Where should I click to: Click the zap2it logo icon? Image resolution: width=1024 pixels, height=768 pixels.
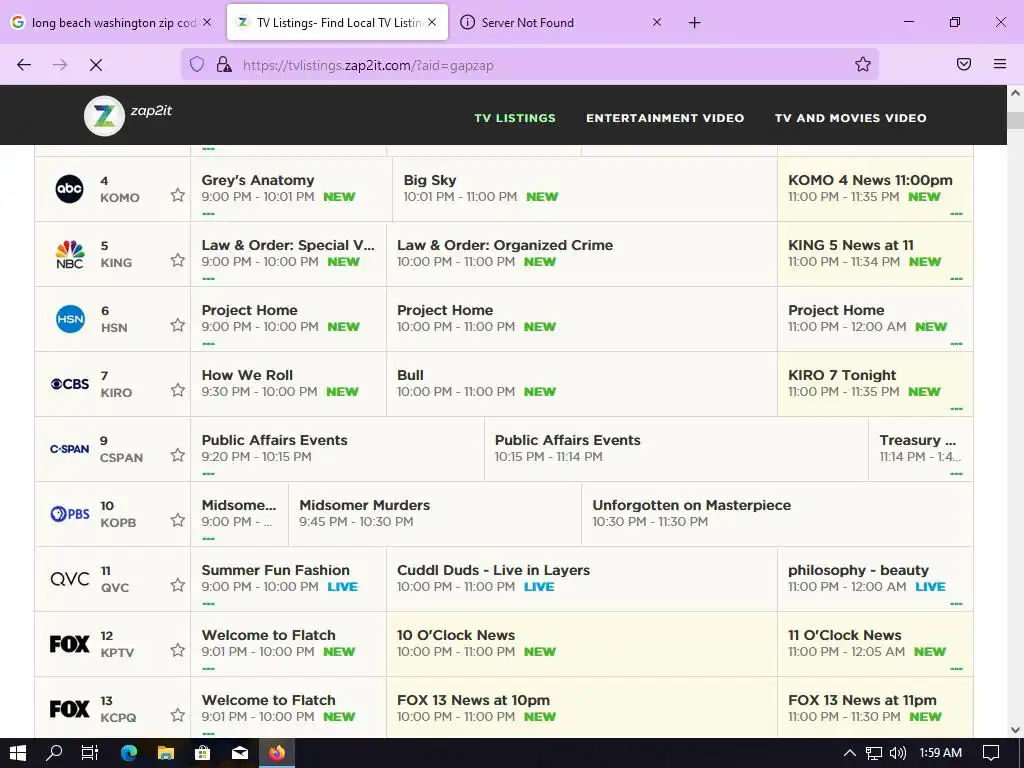104,116
